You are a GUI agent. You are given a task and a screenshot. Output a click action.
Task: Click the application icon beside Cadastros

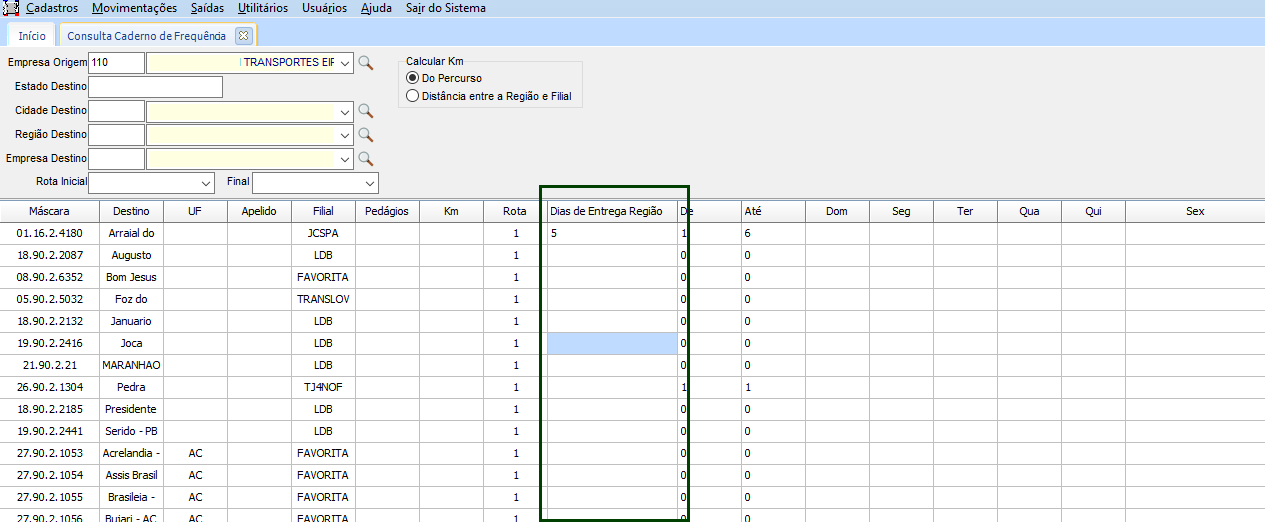pyautogui.click(x=11, y=8)
